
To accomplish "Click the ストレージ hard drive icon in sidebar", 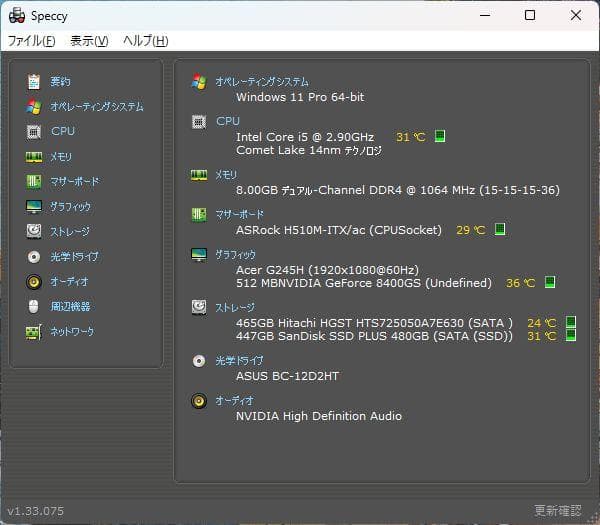I will pos(34,231).
